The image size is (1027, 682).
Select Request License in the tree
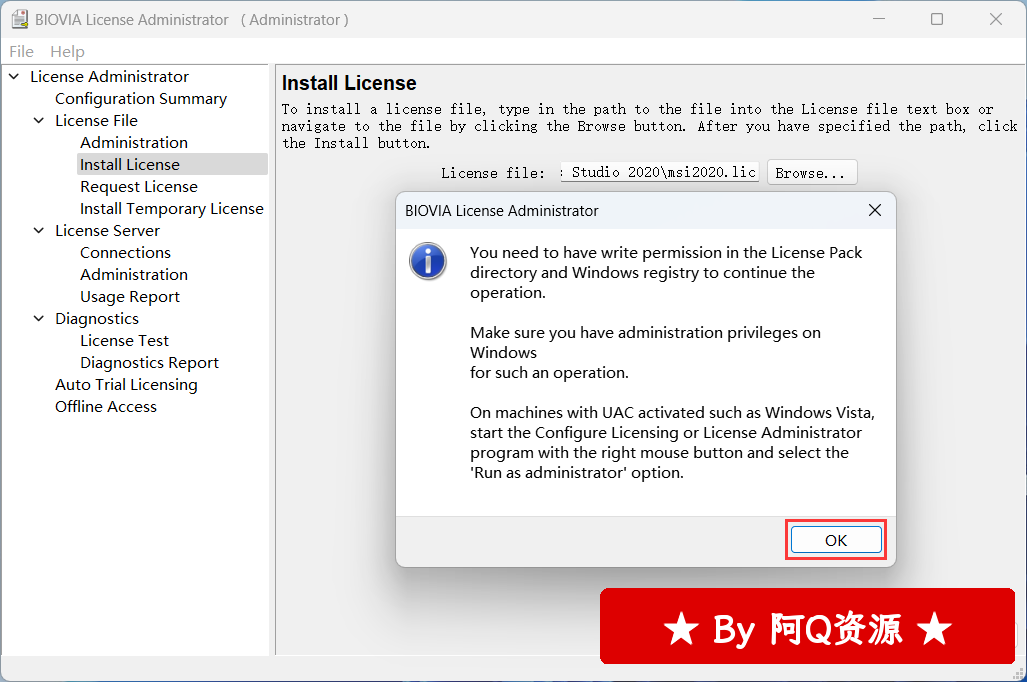[139, 187]
